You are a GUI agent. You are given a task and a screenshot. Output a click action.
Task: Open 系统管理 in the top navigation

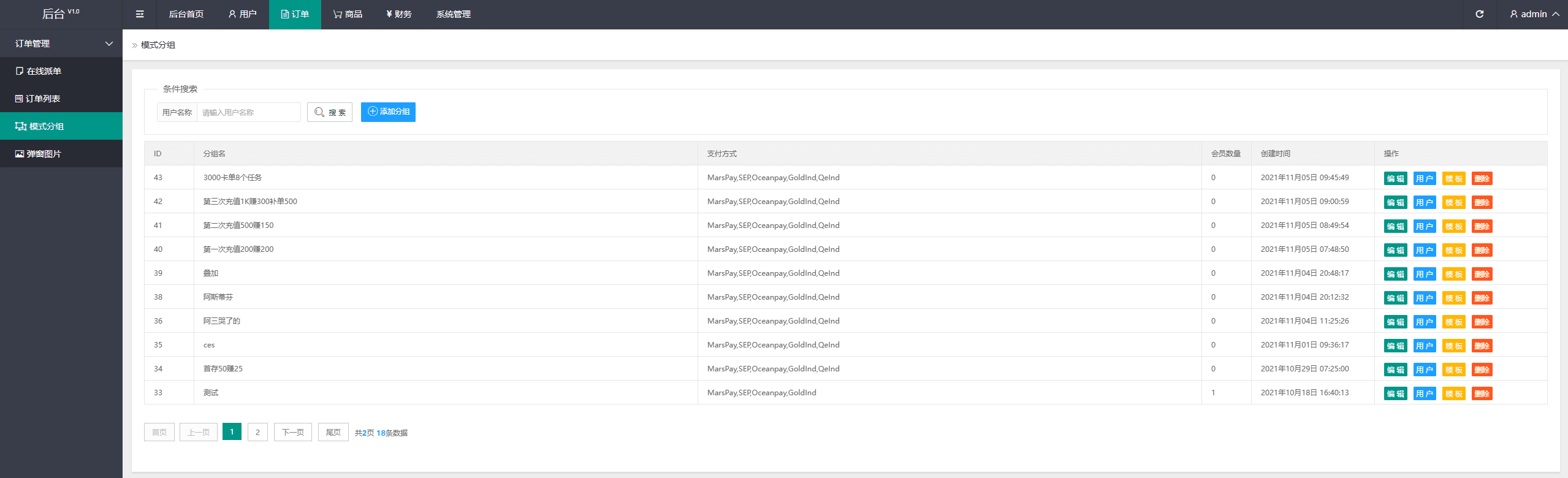pos(454,14)
